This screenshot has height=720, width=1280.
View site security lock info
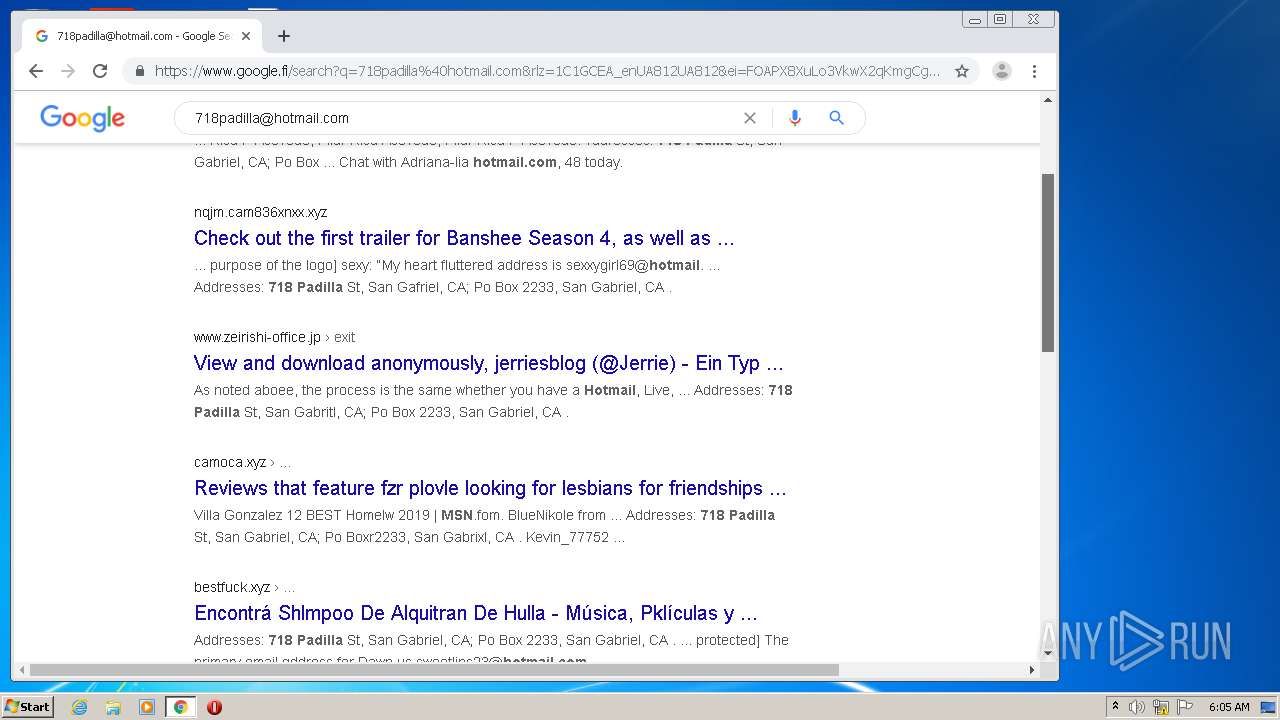[x=139, y=71]
